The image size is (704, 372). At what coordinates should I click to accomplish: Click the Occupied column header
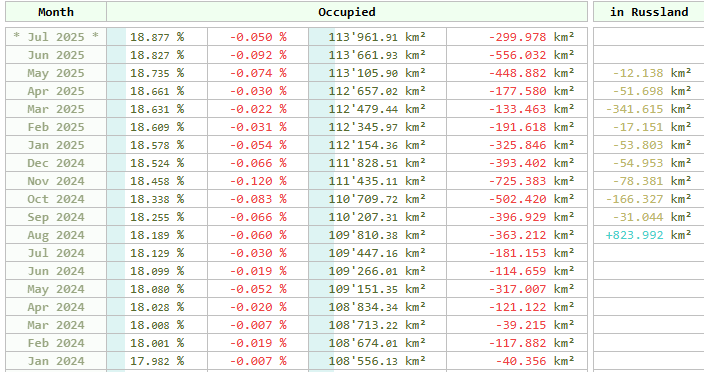click(x=347, y=12)
